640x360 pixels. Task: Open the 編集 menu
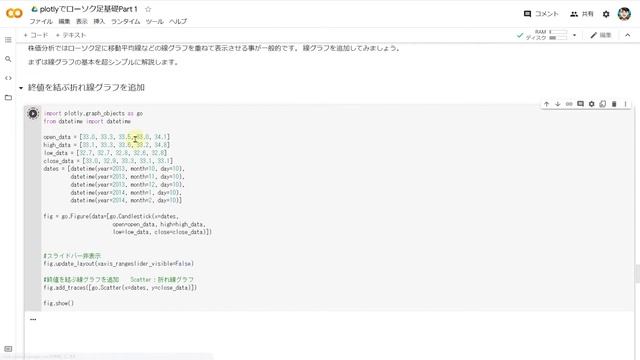tap(64, 21)
